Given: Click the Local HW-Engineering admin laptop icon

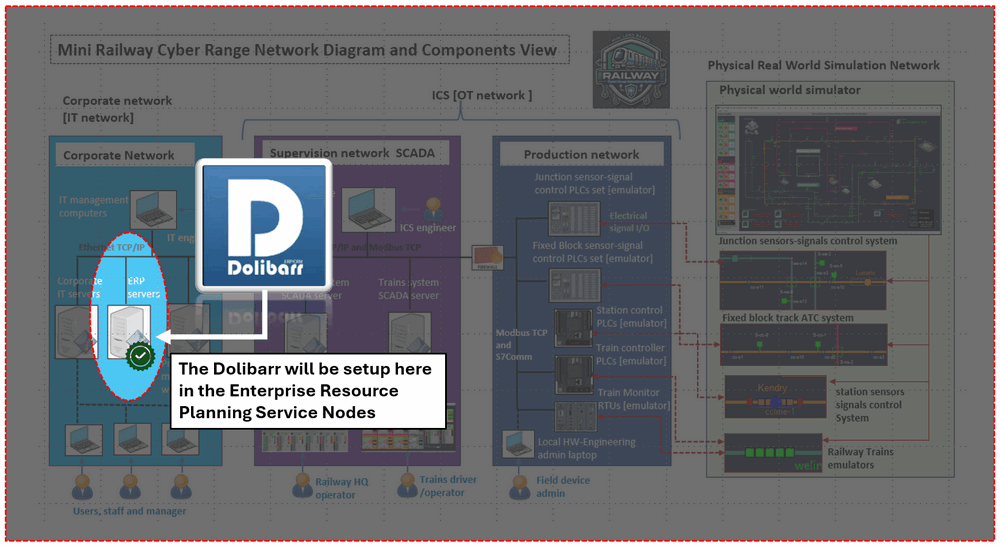Looking at the screenshot, I should [x=518, y=444].
